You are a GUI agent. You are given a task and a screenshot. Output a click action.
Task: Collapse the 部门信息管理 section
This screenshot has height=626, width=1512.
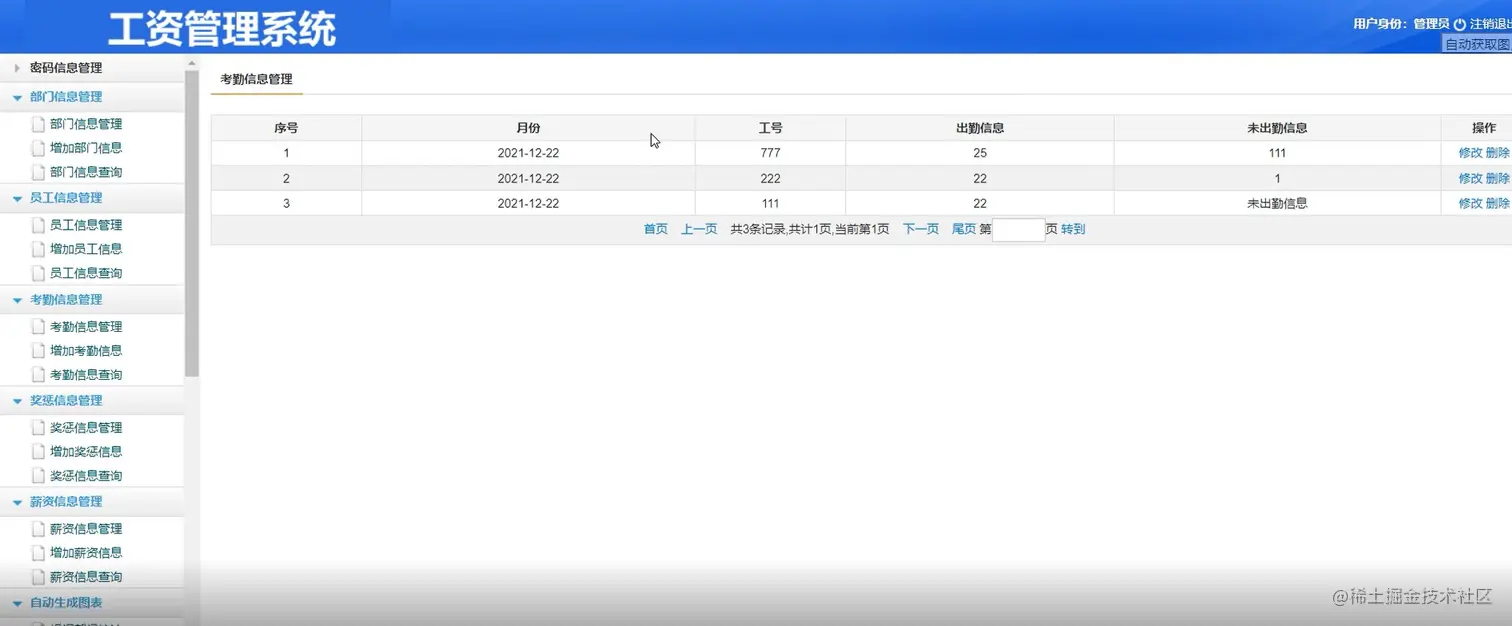[x=16, y=97]
